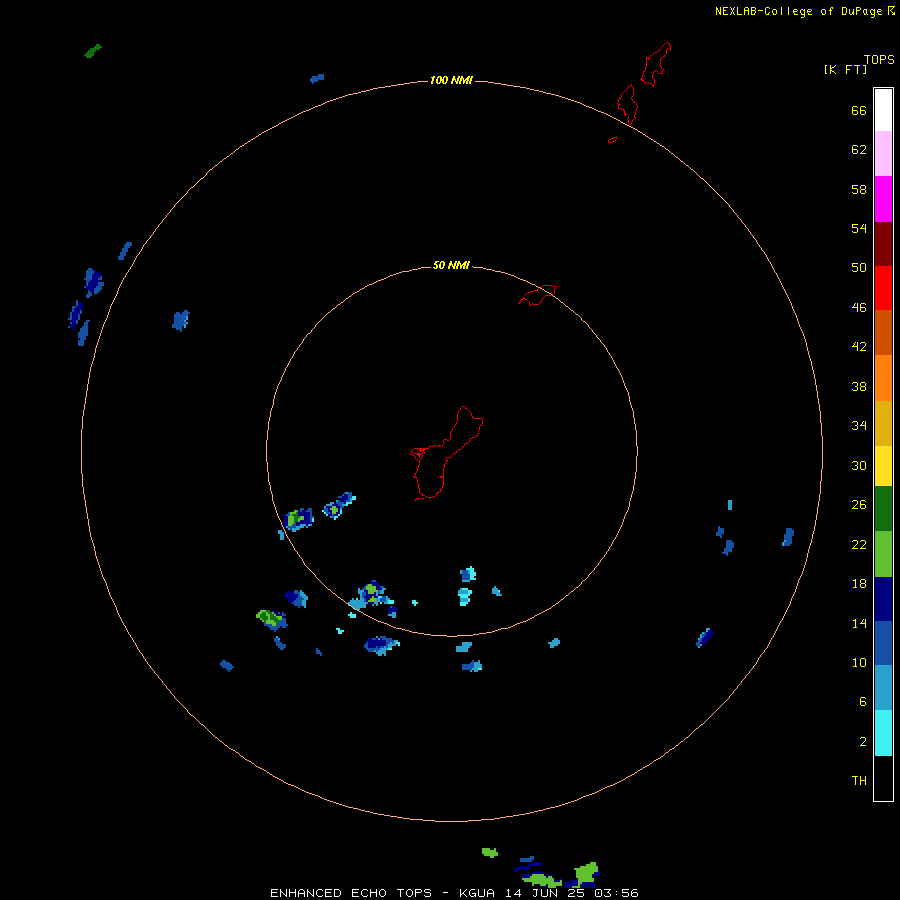Click the 22 value on the scale
The image size is (900, 900).
tap(859, 544)
